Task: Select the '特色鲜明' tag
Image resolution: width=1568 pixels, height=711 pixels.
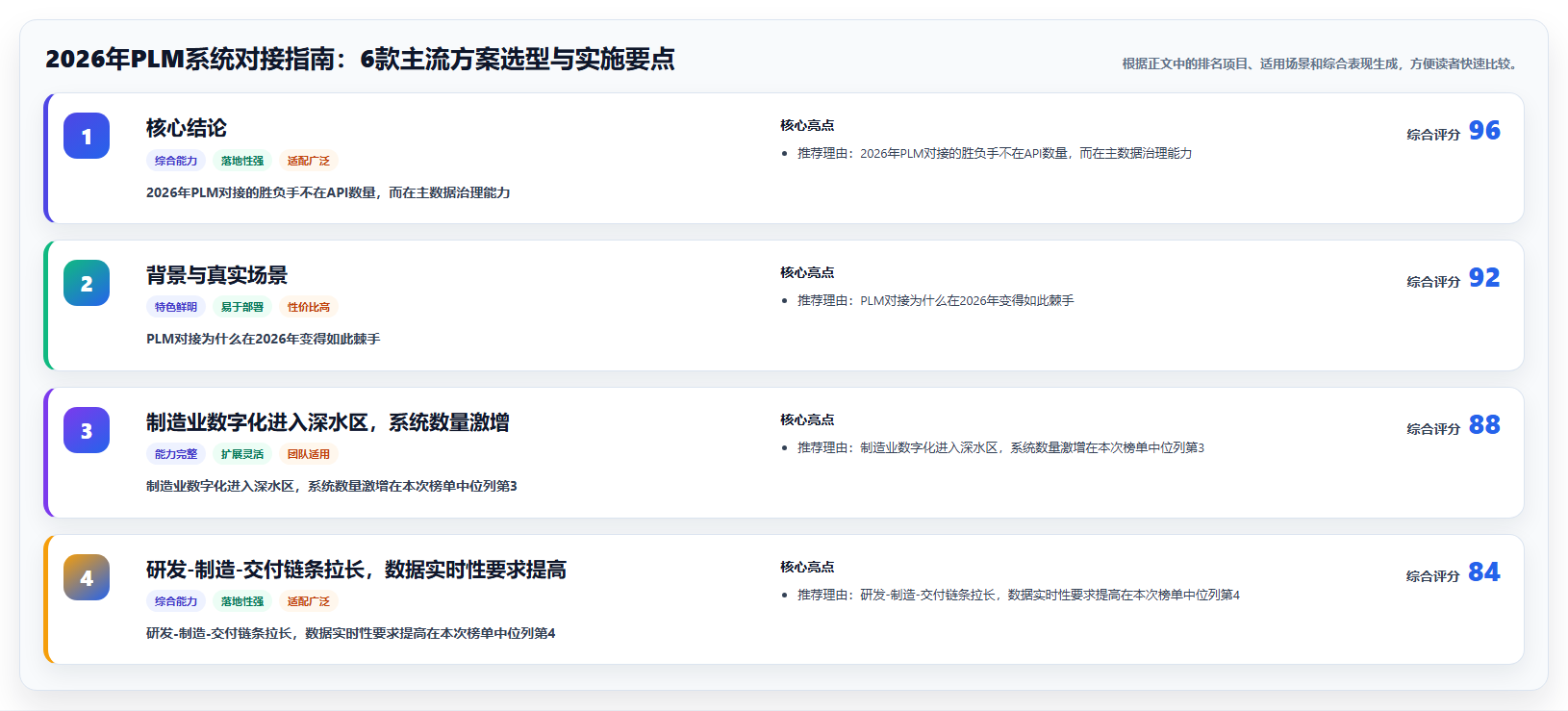Action: click(176, 307)
